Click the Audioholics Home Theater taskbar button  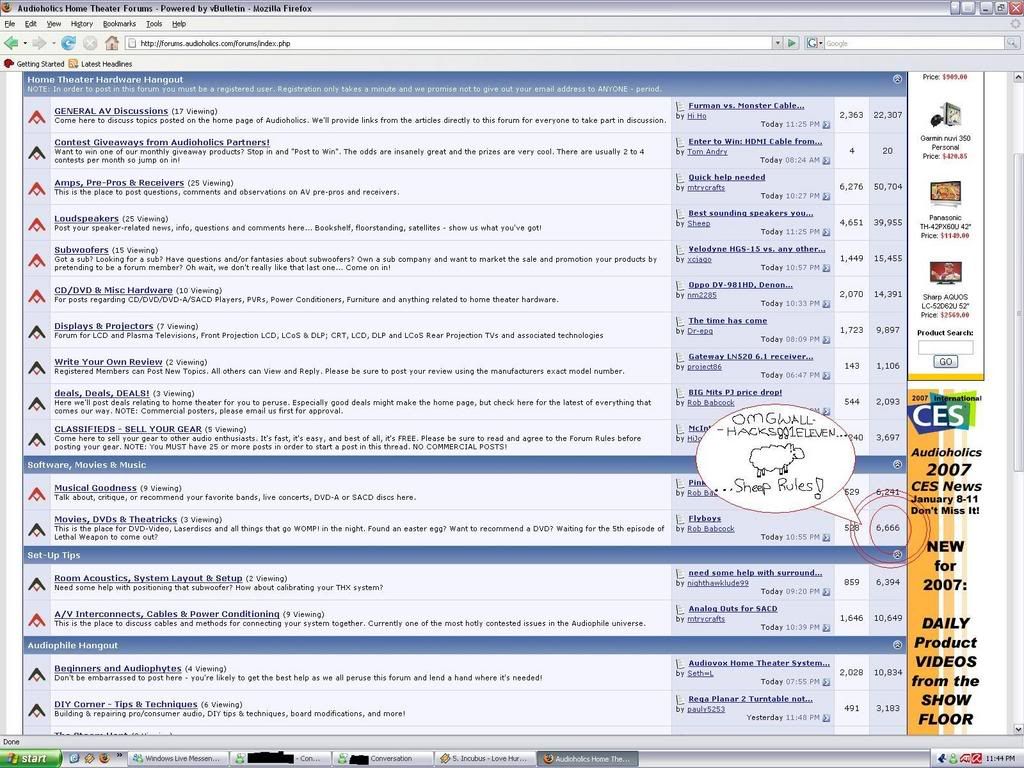coord(587,758)
